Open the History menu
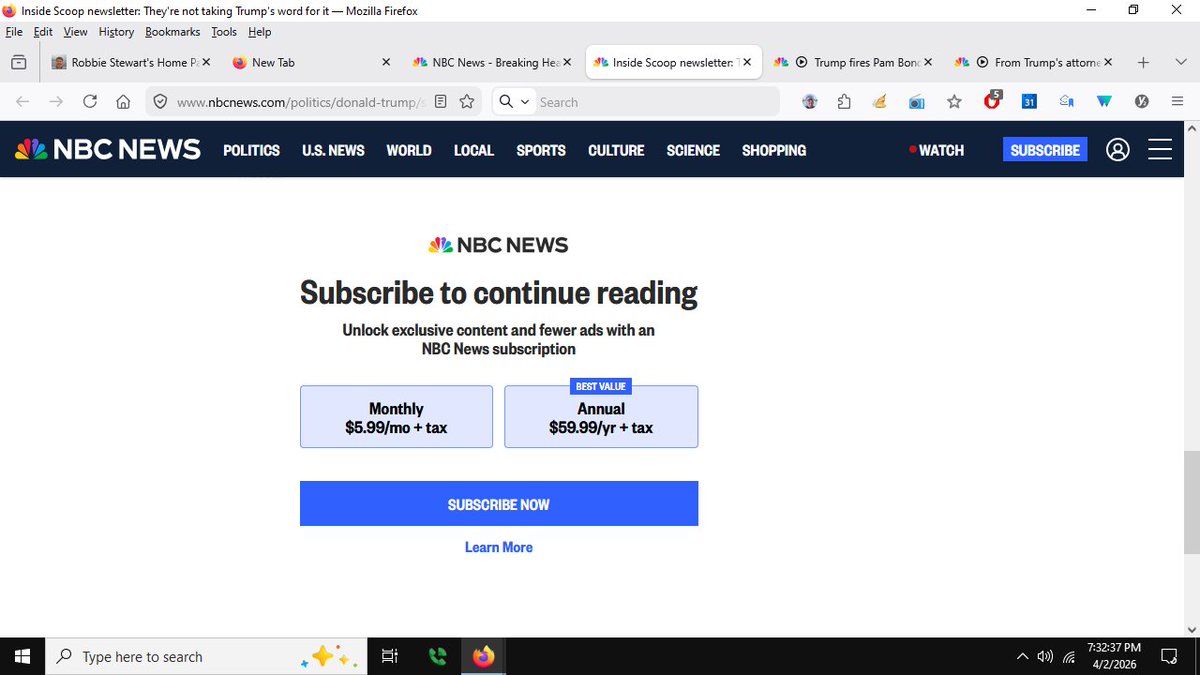 click(x=116, y=32)
